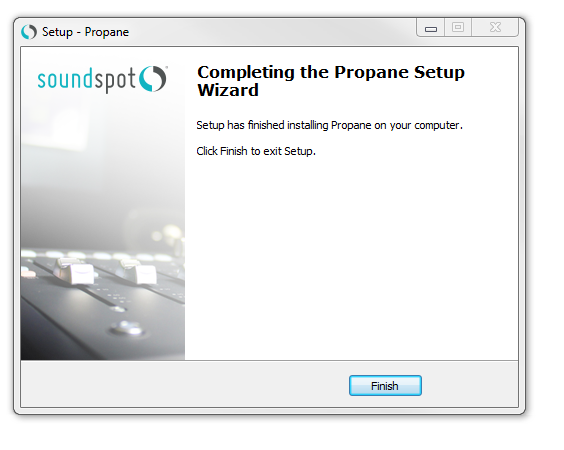The height and width of the screenshot is (450, 564).
Task: Click the greyed-out close X button
Action: [495, 27]
